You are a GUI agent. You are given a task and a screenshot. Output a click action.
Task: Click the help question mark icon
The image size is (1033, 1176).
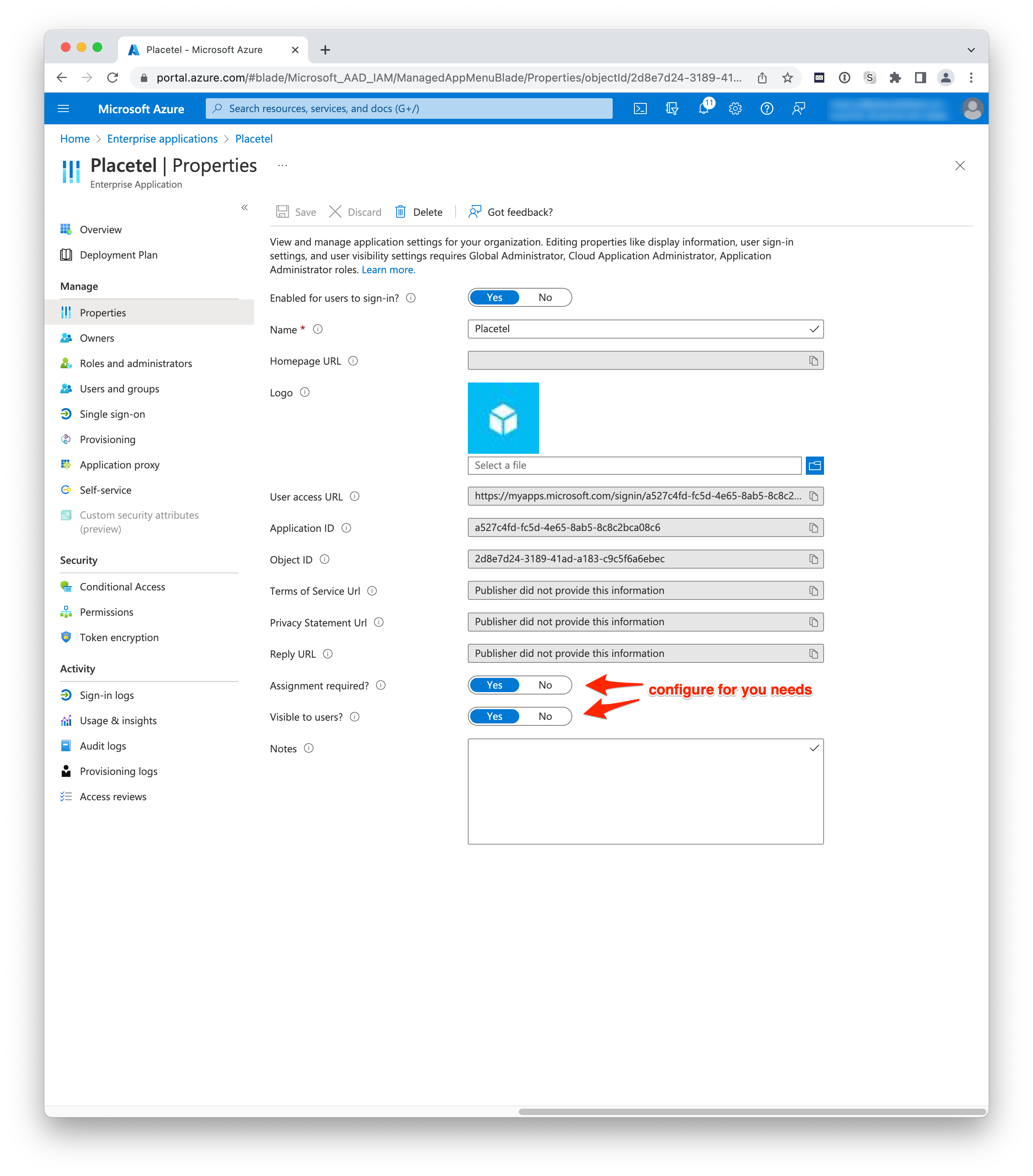click(767, 109)
